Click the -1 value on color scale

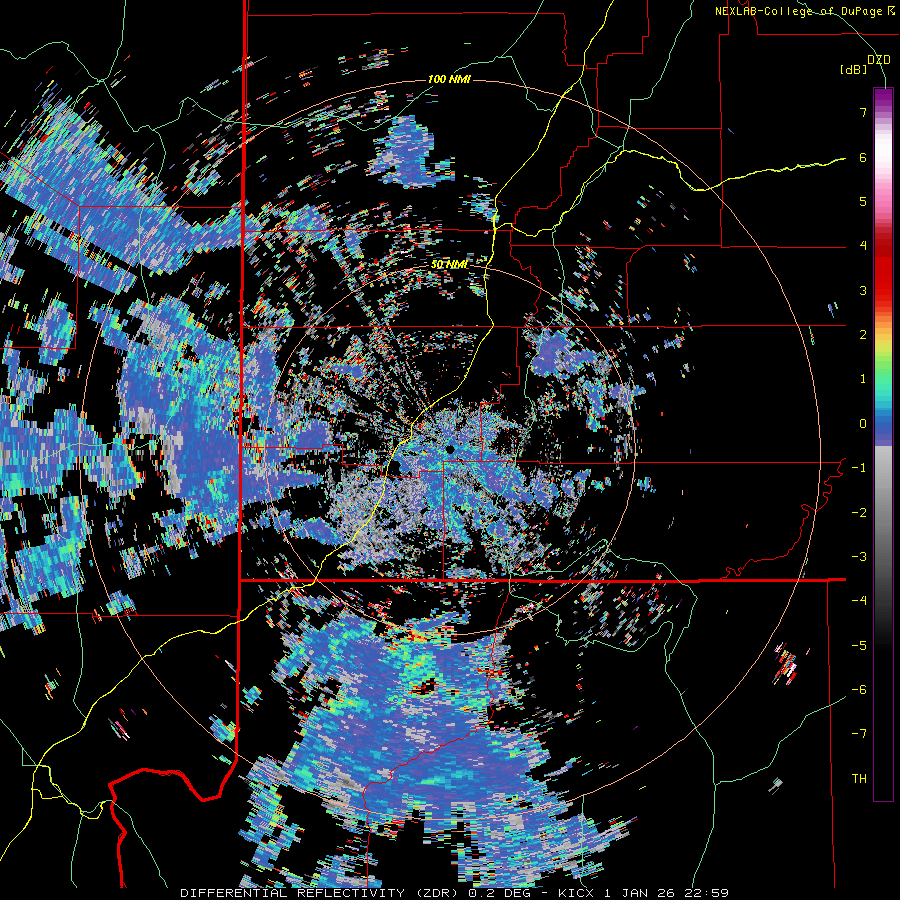[x=859, y=468]
